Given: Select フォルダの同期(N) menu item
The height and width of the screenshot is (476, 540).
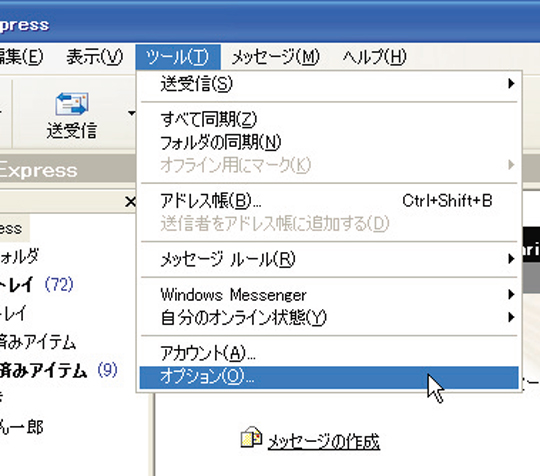Looking at the screenshot, I should pyautogui.click(x=329, y=142).
